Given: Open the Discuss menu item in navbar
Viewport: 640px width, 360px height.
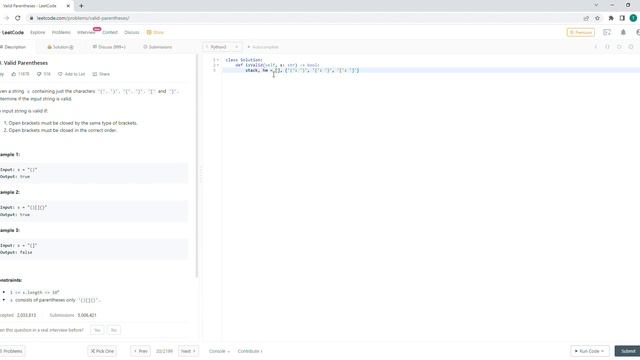Looking at the screenshot, I should coord(131,32).
